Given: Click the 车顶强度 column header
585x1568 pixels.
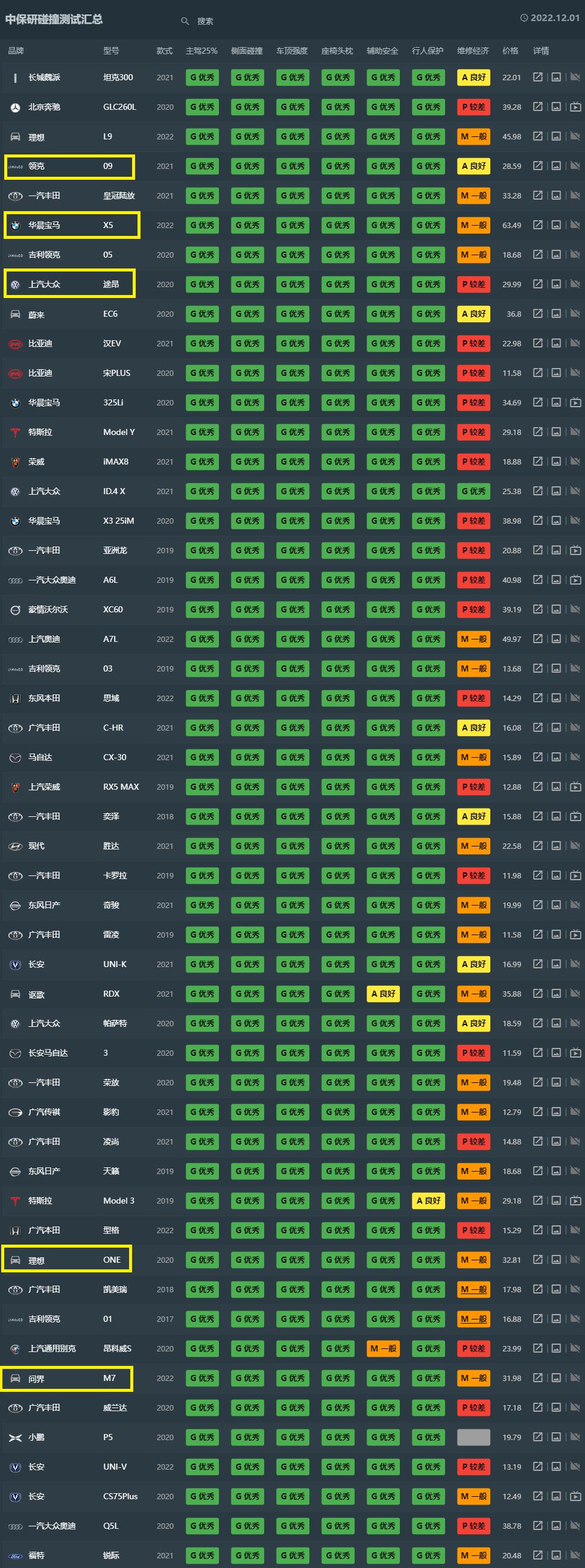Looking at the screenshot, I should pos(292,51).
